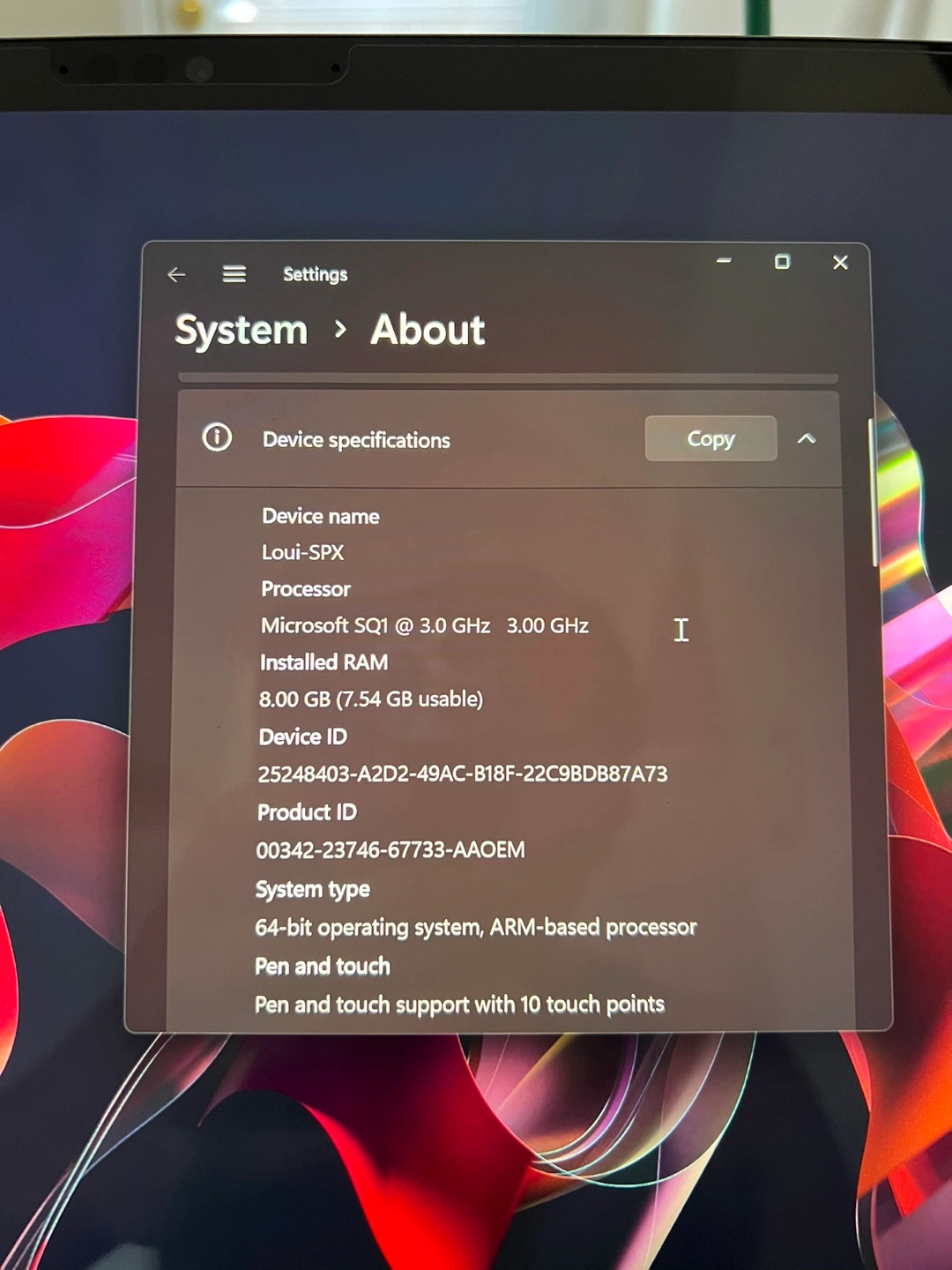
Task: Navigate to System in the breadcrumb
Action: [x=242, y=331]
